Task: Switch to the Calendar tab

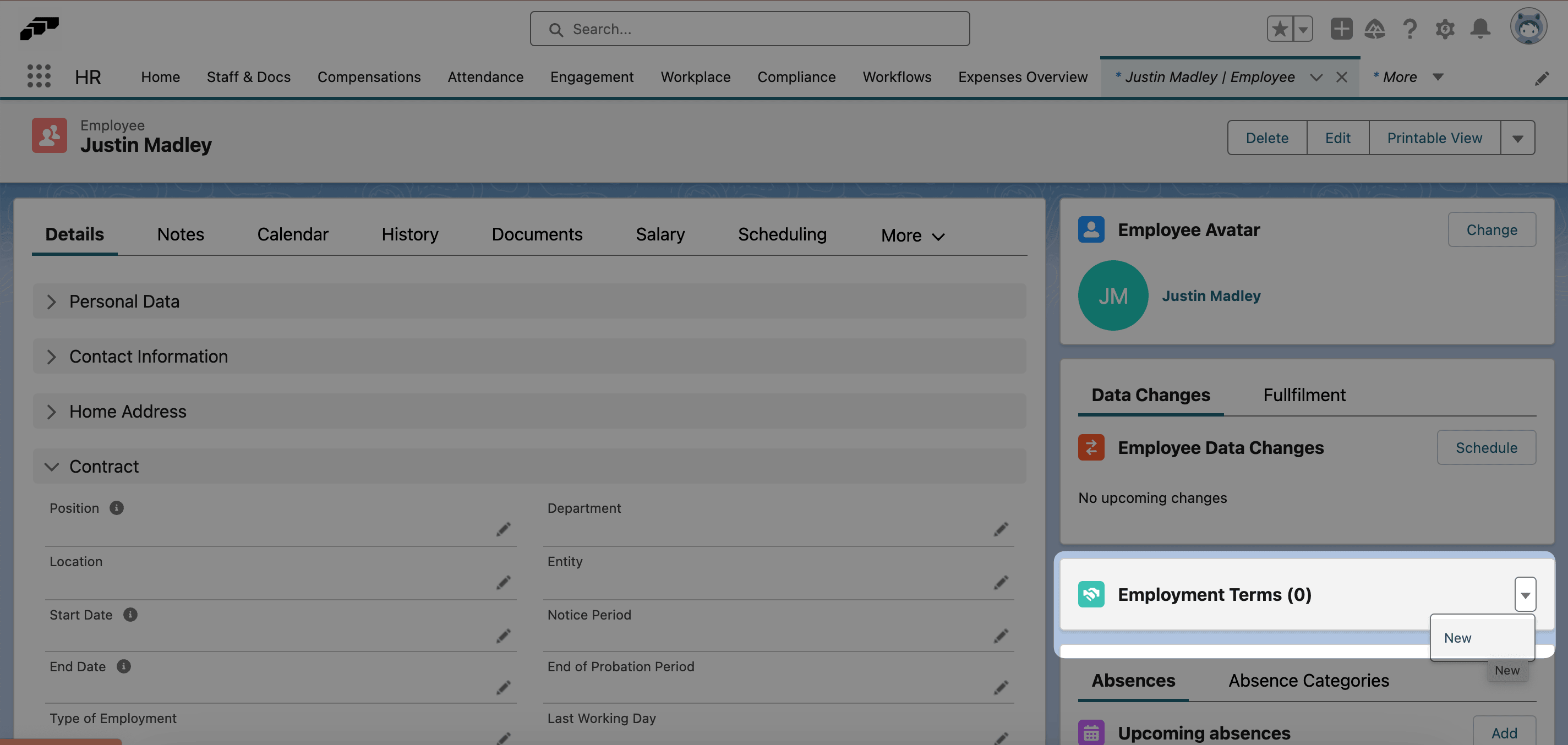Action: tap(293, 234)
